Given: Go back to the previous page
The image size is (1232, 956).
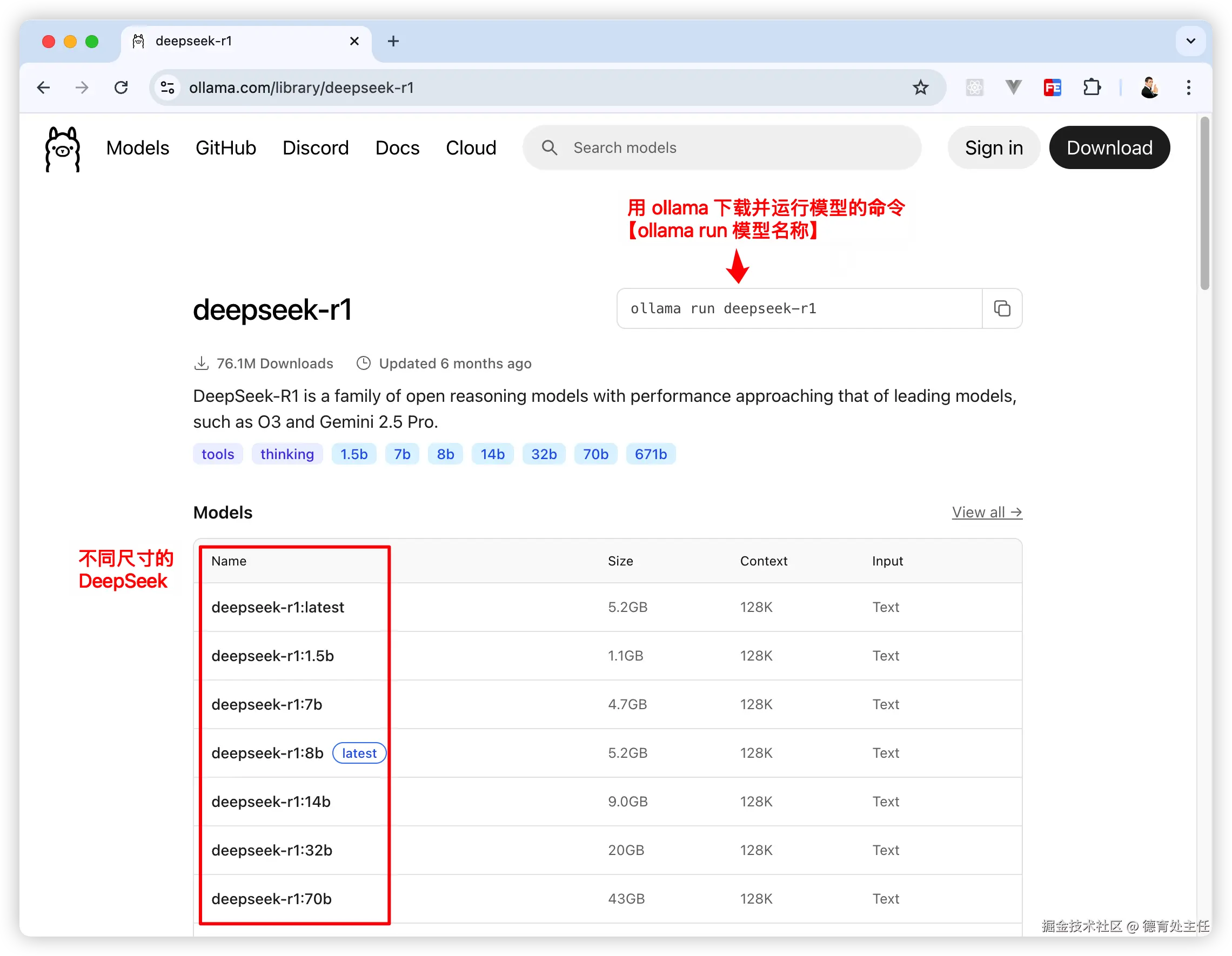Looking at the screenshot, I should pyautogui.click(x=43, y=87).
